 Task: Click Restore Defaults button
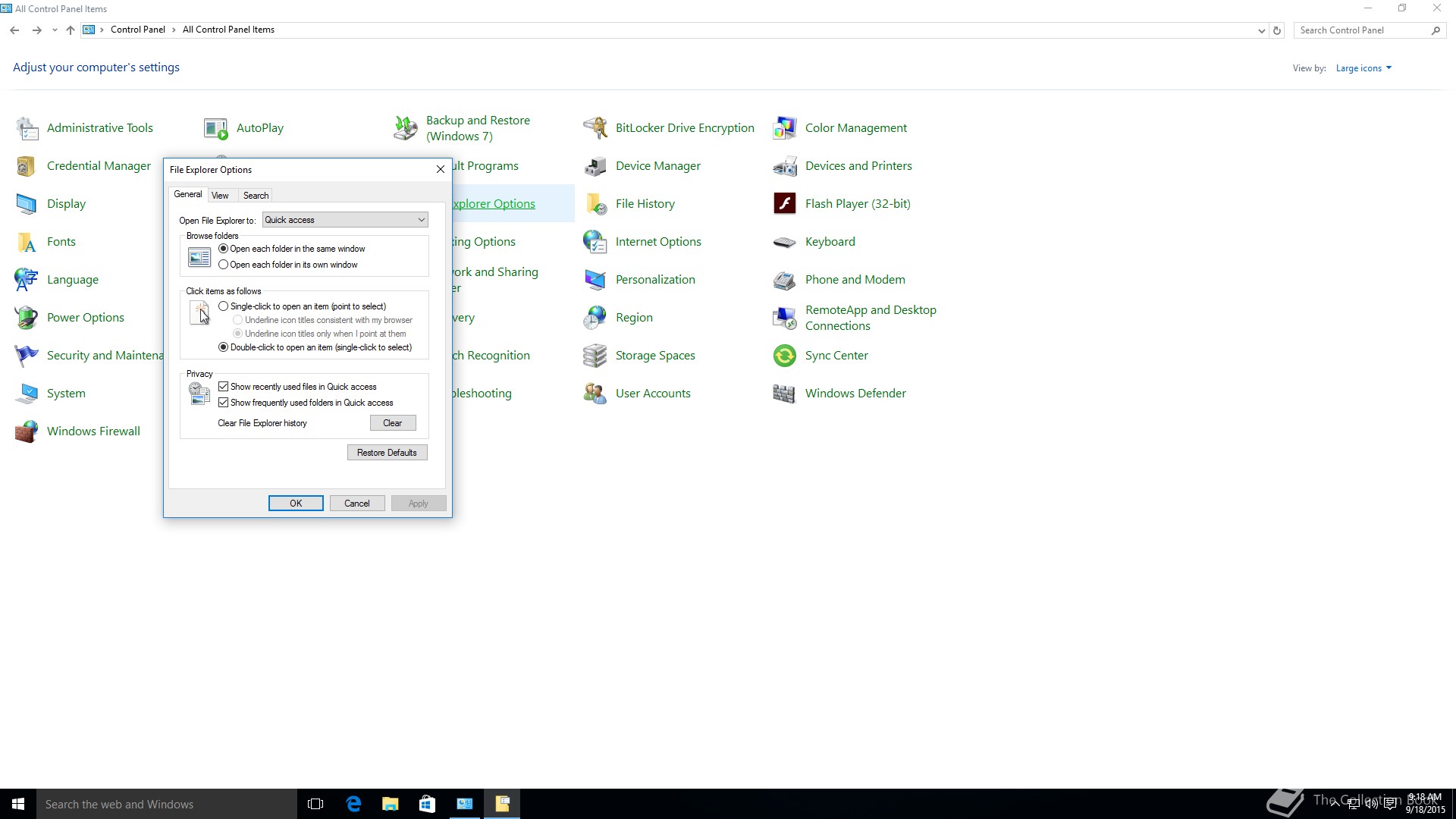pyautogui.click(x=388, y=453)
